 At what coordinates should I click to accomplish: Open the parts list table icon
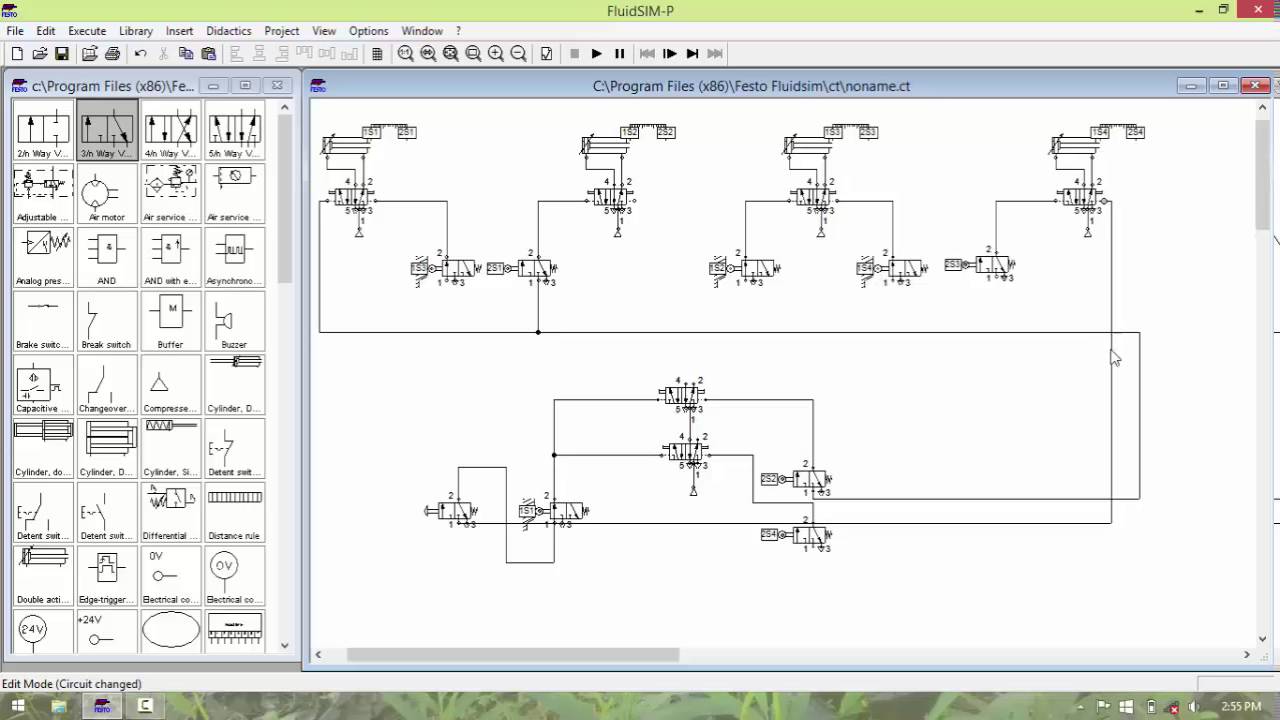[x=377, y=54]
